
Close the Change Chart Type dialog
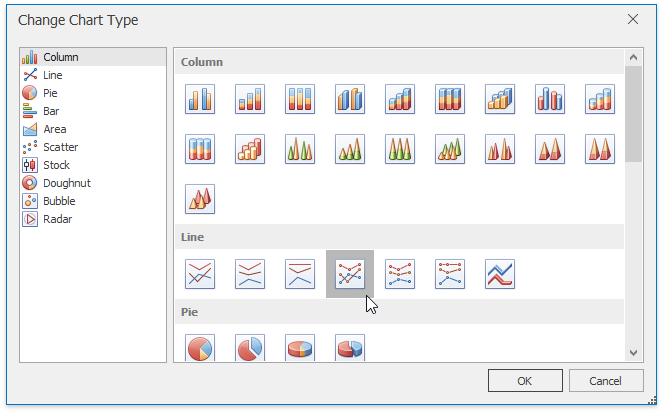(632, 19)
